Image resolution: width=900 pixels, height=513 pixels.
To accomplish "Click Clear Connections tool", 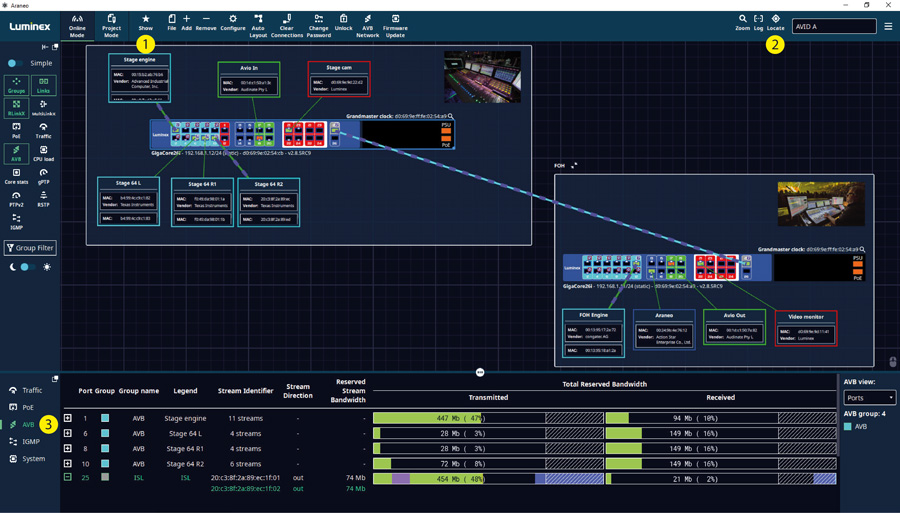I will click(286, 26).
